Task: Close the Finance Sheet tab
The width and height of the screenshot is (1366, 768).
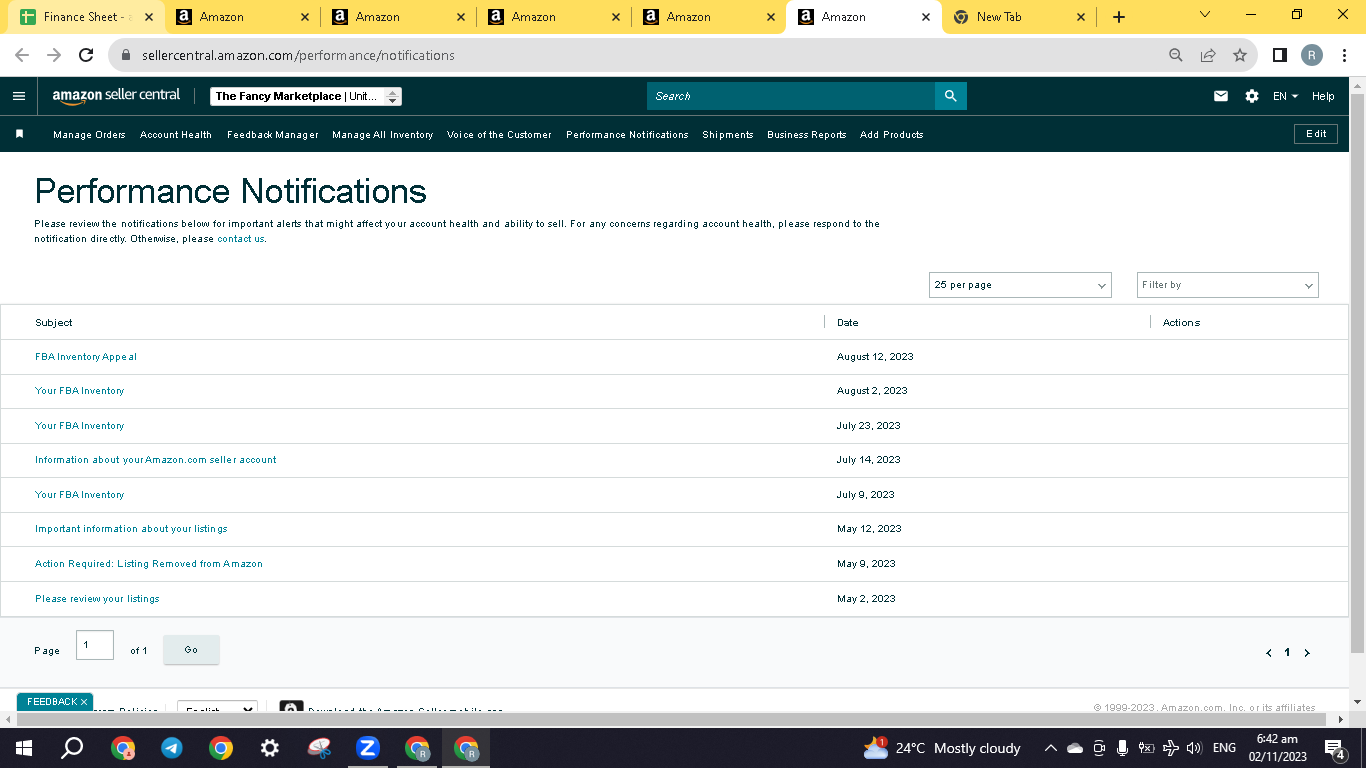Action: [x=150, y=17]
